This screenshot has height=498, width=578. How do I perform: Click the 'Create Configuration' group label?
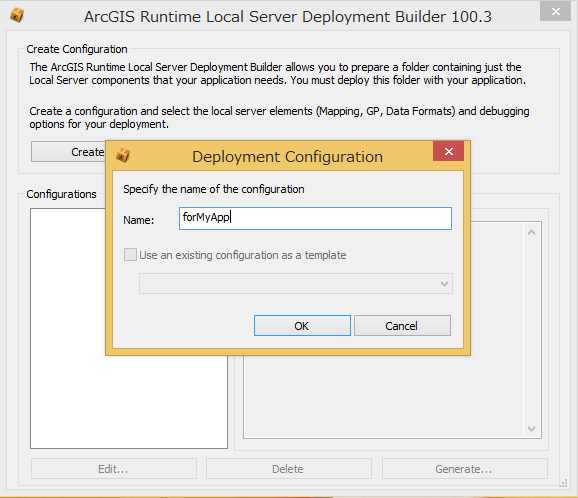[77, 49]
